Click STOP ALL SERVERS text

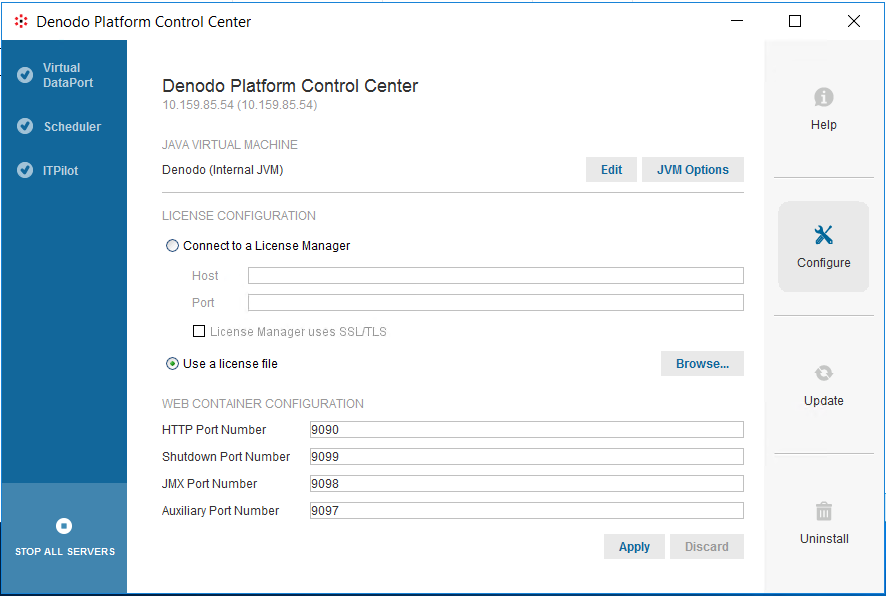(65, 551)
